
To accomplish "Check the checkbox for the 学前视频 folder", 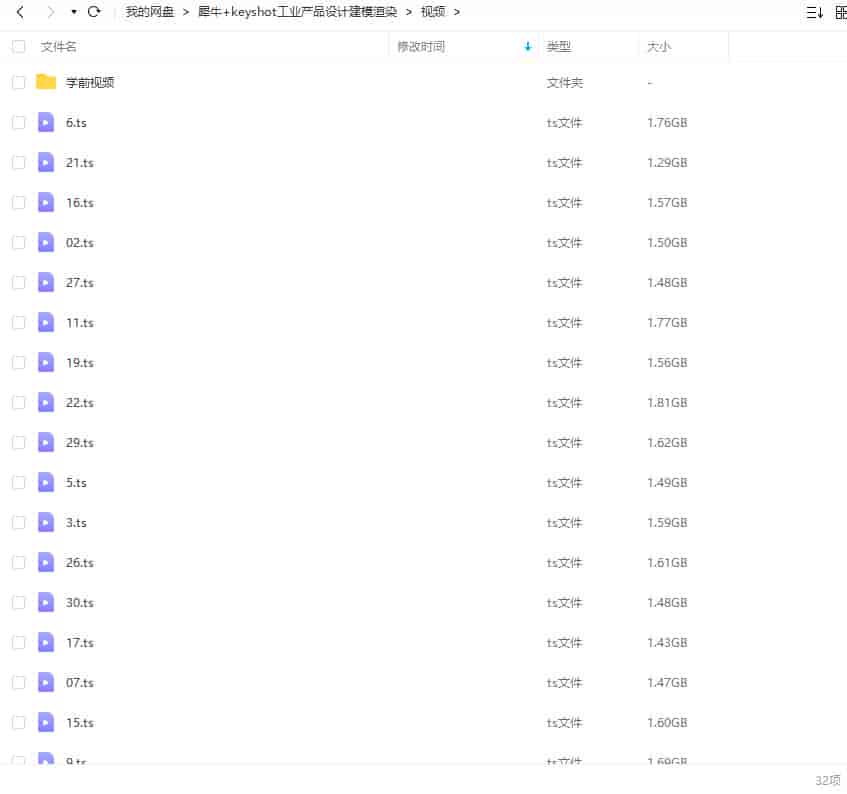I will 18,82.
